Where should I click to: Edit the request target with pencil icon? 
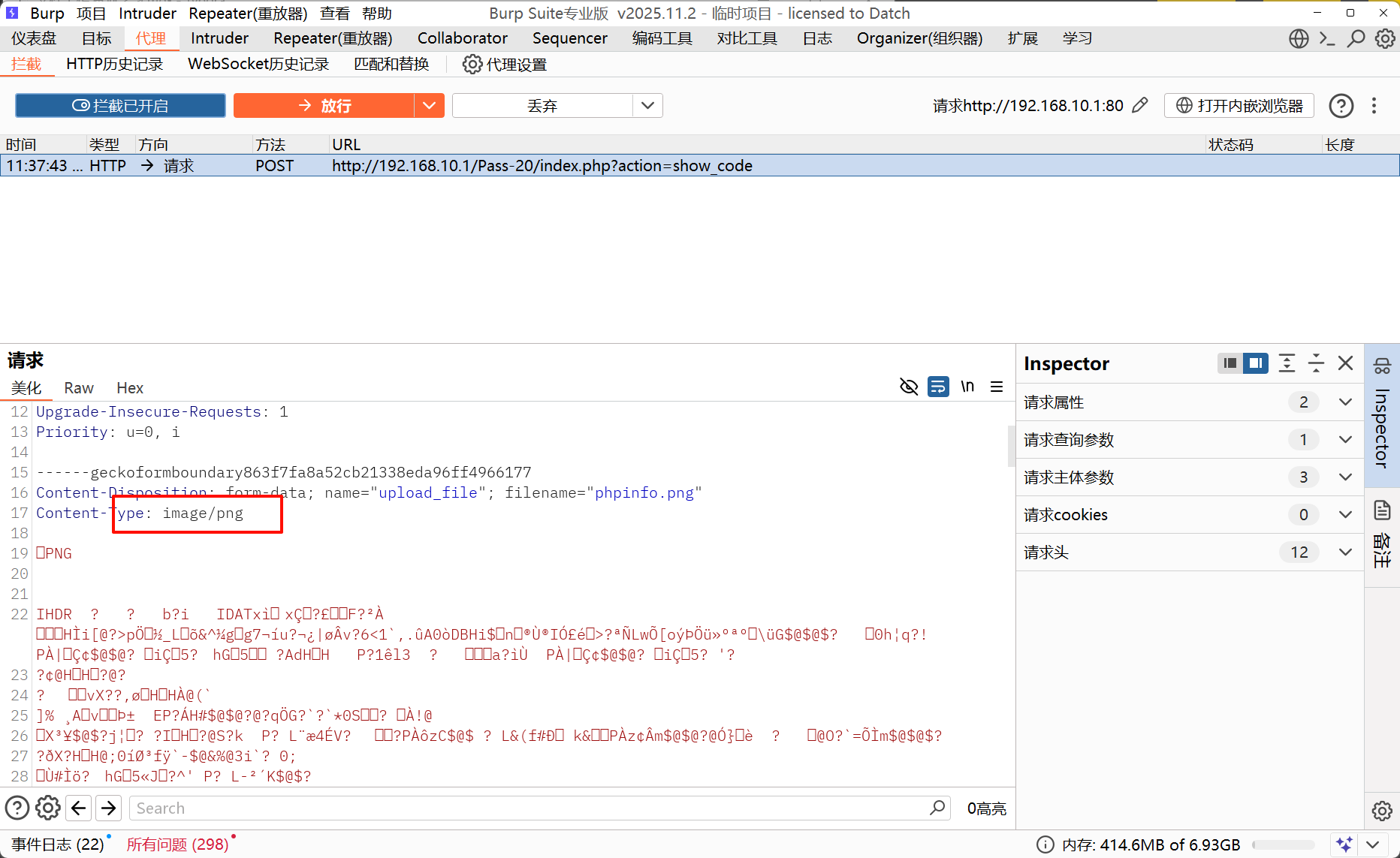pos(1140,105)
